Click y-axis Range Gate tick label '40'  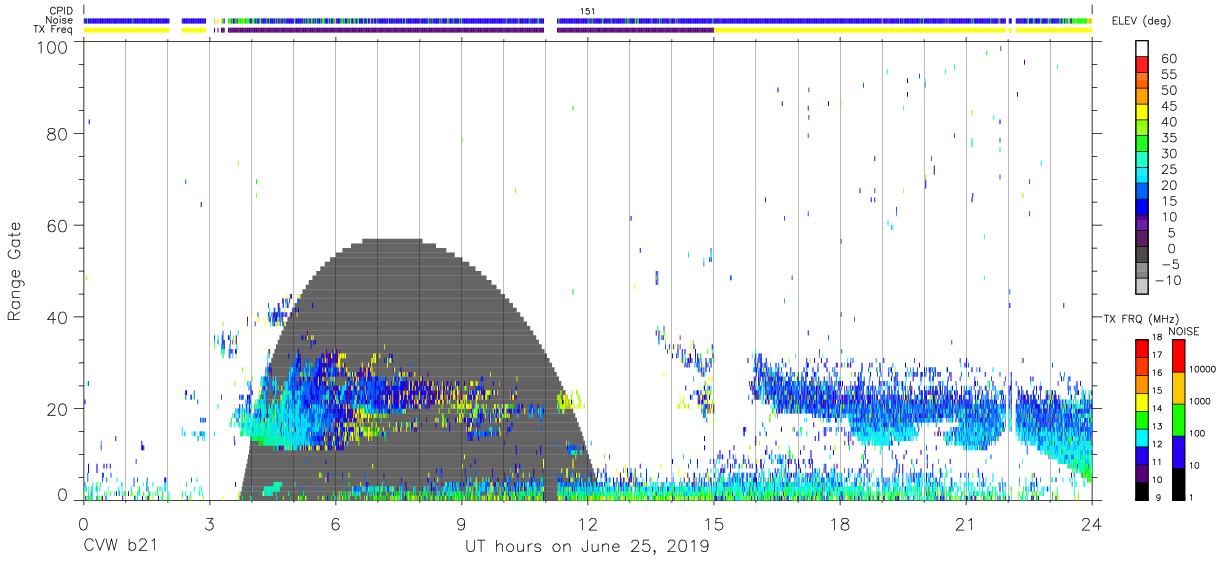[58, 317]
